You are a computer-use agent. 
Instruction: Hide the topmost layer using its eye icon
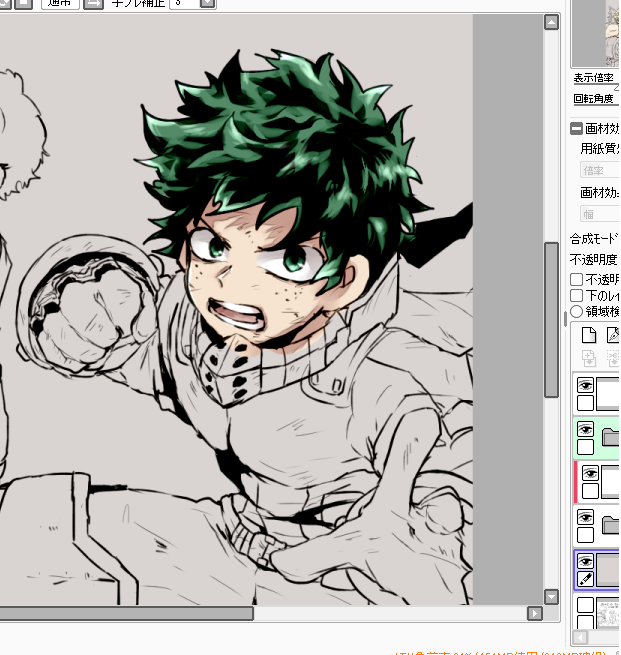tap(585, 385)
